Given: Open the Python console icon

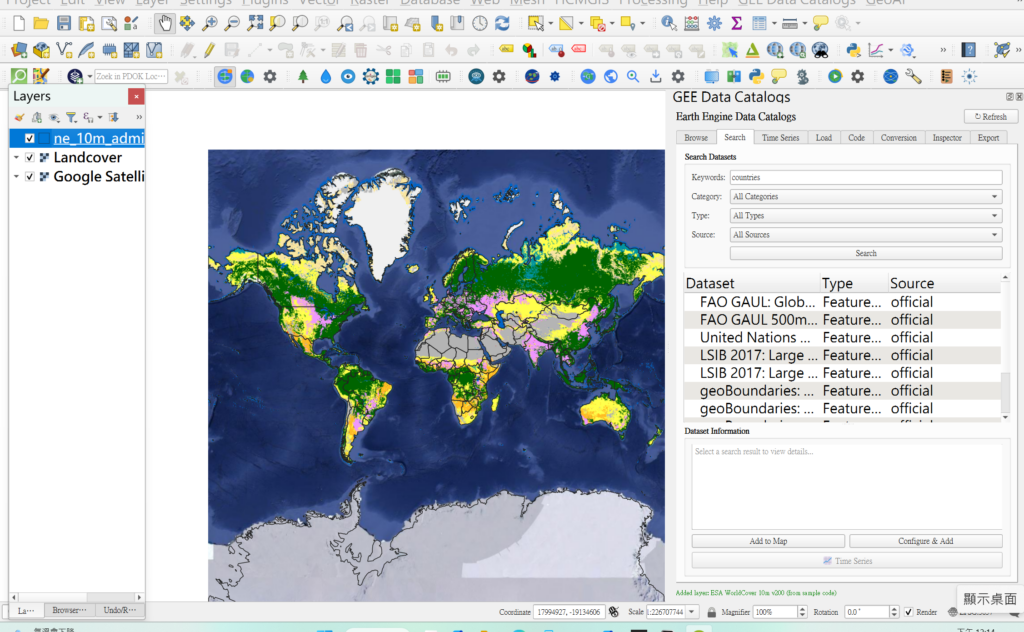Looking at the screenshot, I should tap(853, 49).
